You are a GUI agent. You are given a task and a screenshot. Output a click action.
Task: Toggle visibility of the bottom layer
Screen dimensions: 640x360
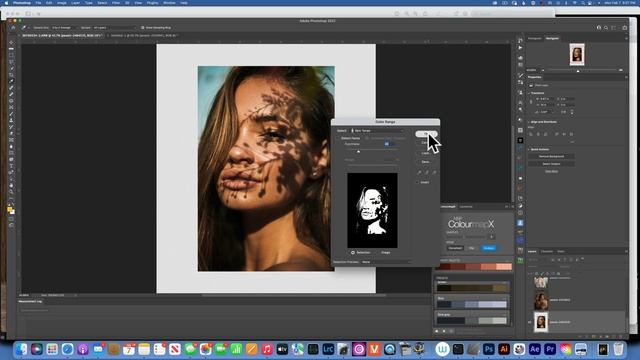tap(530, 322)
